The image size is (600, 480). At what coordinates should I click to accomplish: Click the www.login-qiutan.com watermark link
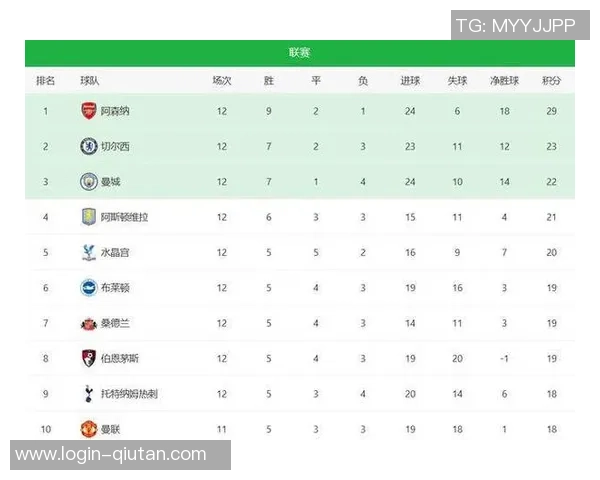click(111, 455)
